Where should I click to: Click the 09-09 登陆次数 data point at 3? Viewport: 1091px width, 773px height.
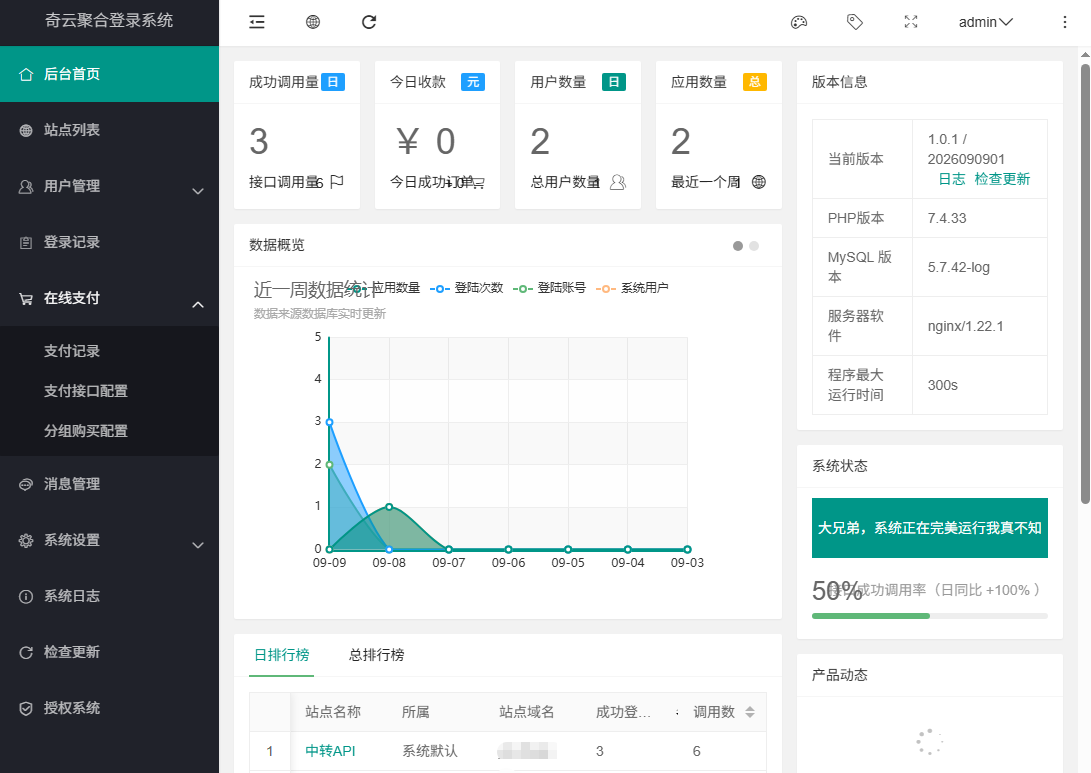pos(329,422)
